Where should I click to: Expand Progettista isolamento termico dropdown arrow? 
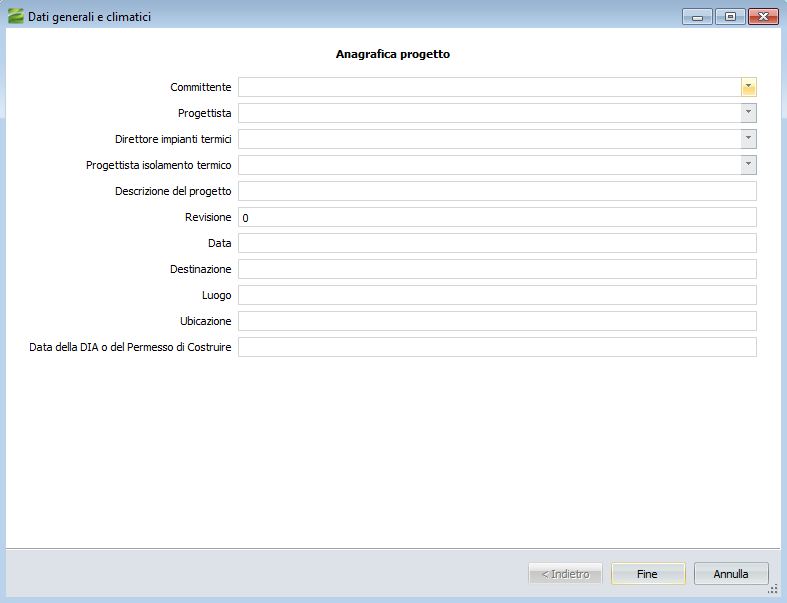click(x=748, y=165)
